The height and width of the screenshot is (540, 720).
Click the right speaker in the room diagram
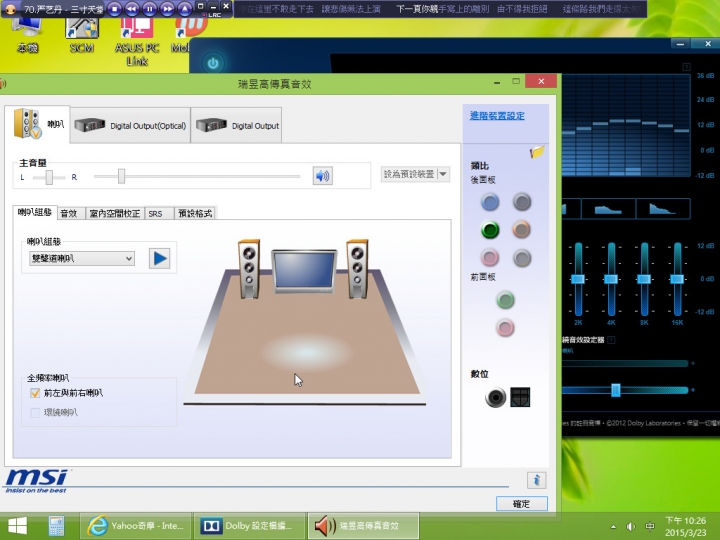click(358, 269)
